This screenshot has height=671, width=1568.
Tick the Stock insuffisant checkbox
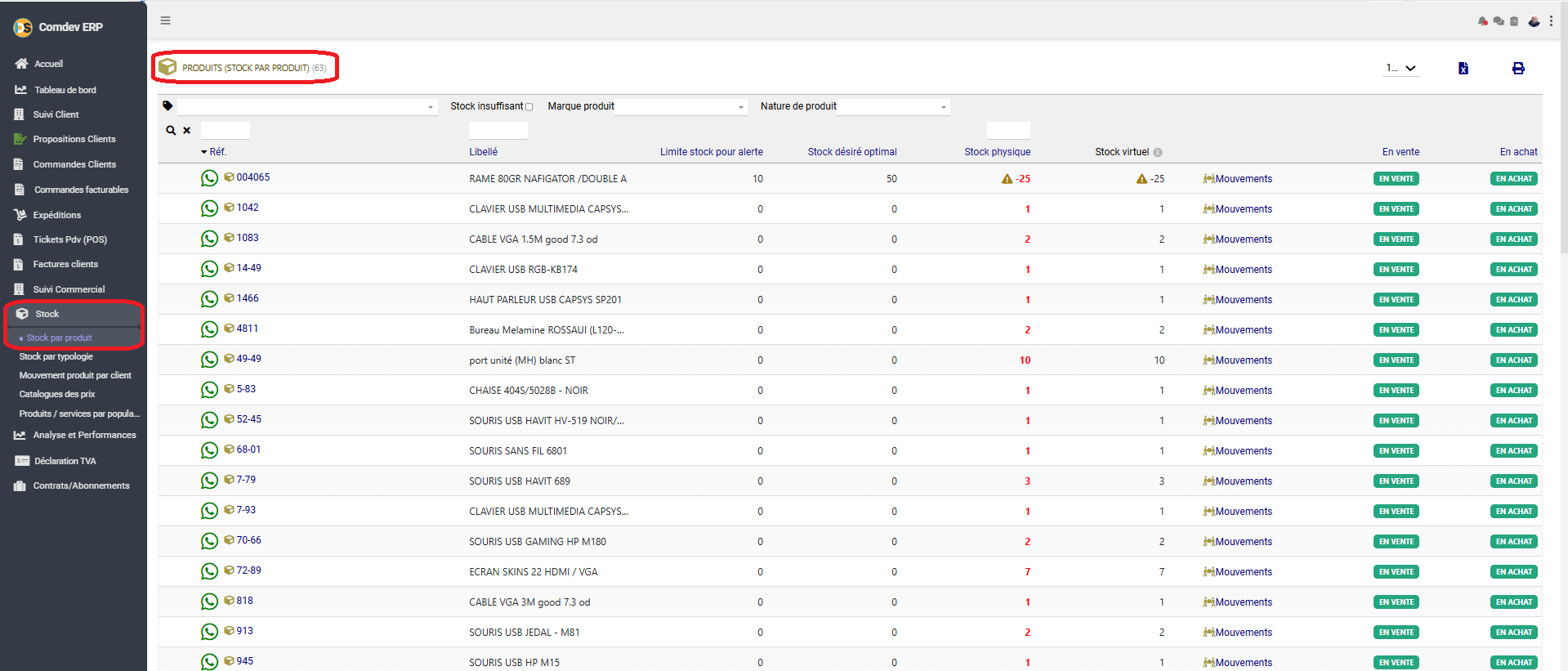pyautogui.click(x=529, y=107)
